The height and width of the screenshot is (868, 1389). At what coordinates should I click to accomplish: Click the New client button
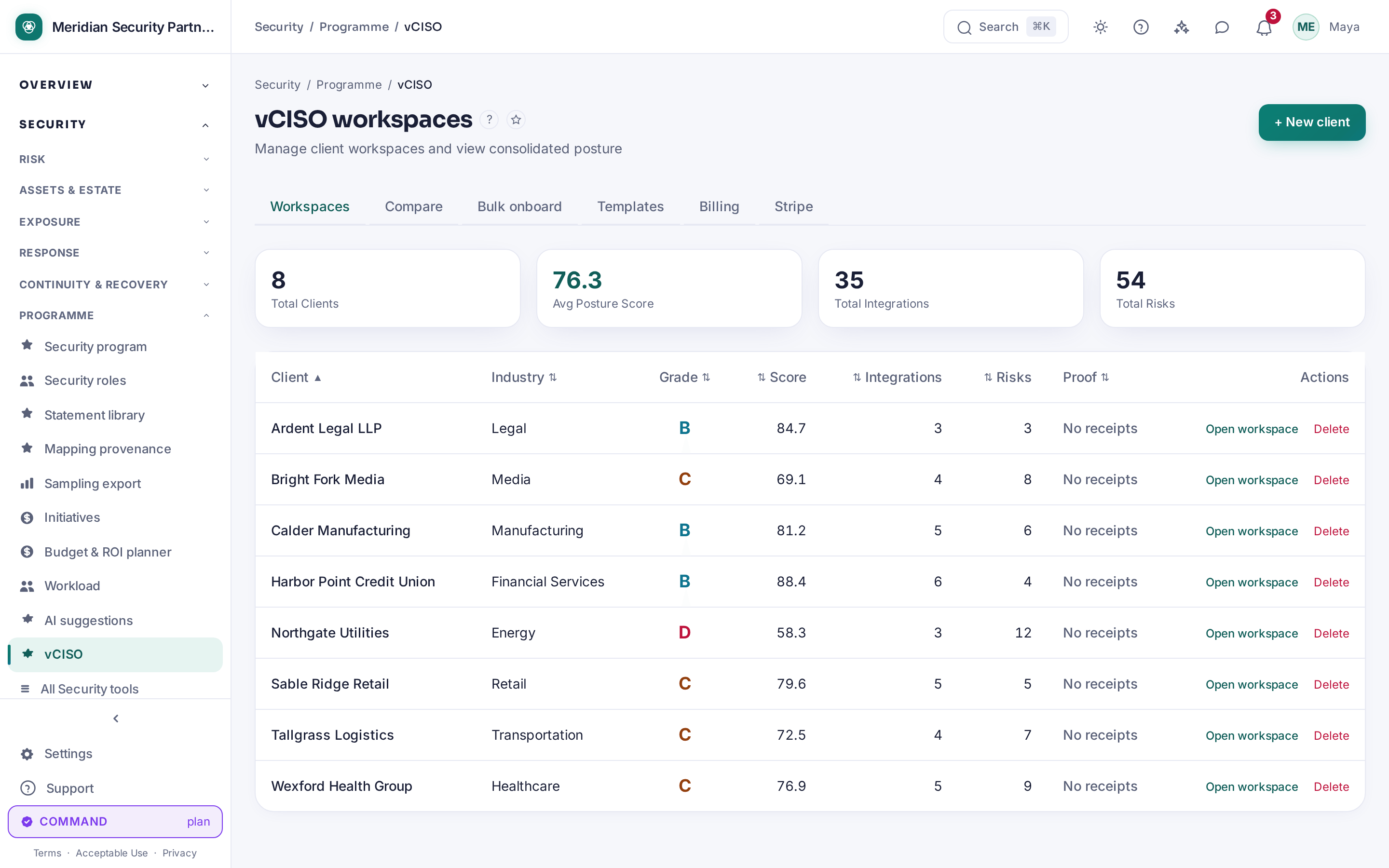1311,122
